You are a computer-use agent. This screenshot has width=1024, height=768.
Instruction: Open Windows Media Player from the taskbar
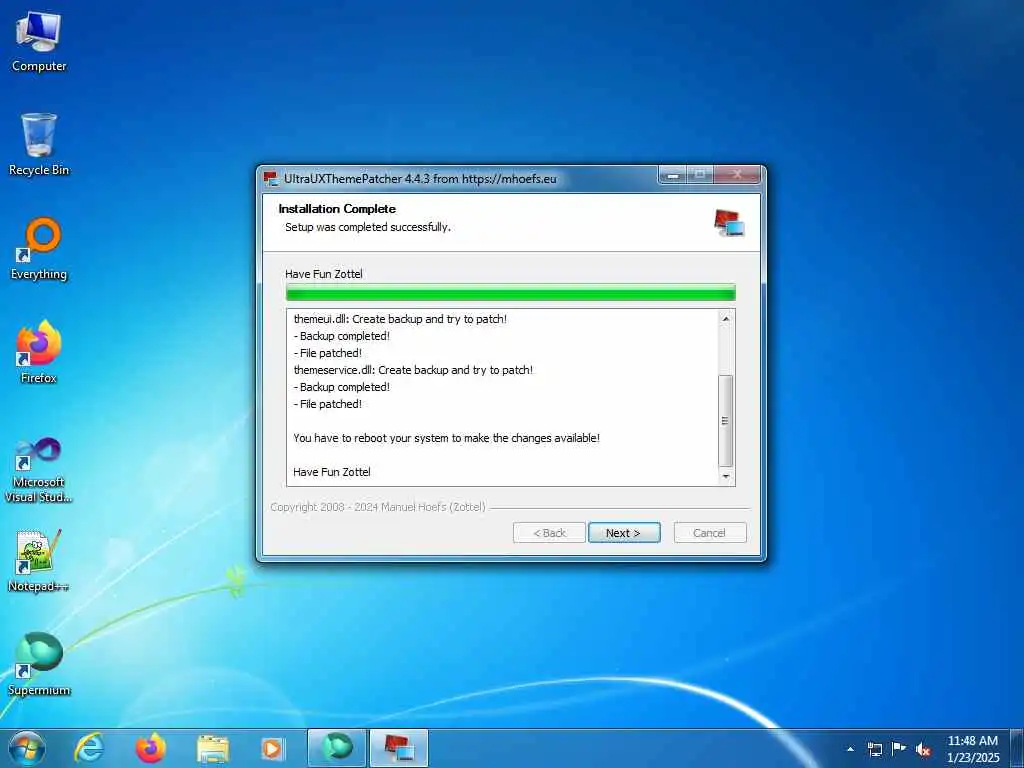pyautogui.click(x=272, y=749)
